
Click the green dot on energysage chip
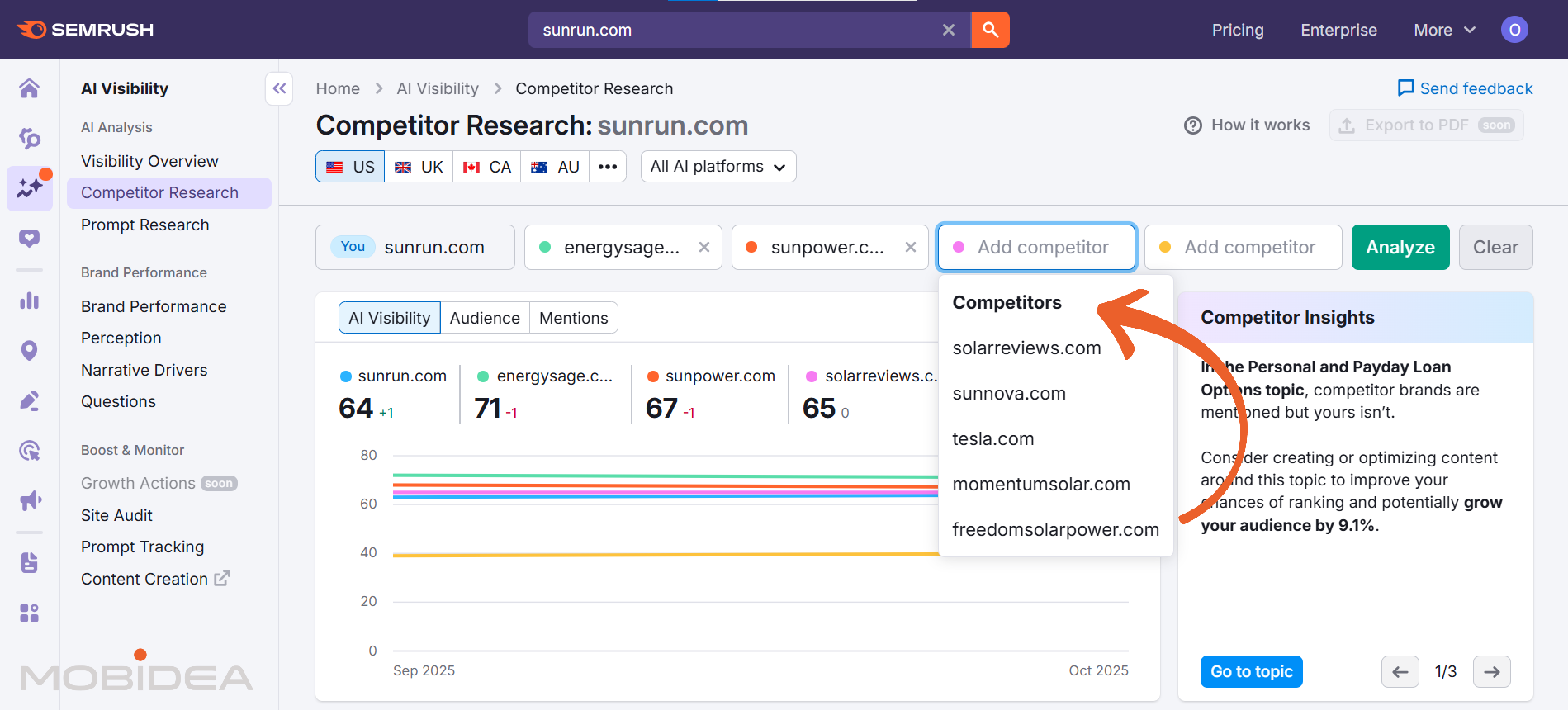point(545,247)
